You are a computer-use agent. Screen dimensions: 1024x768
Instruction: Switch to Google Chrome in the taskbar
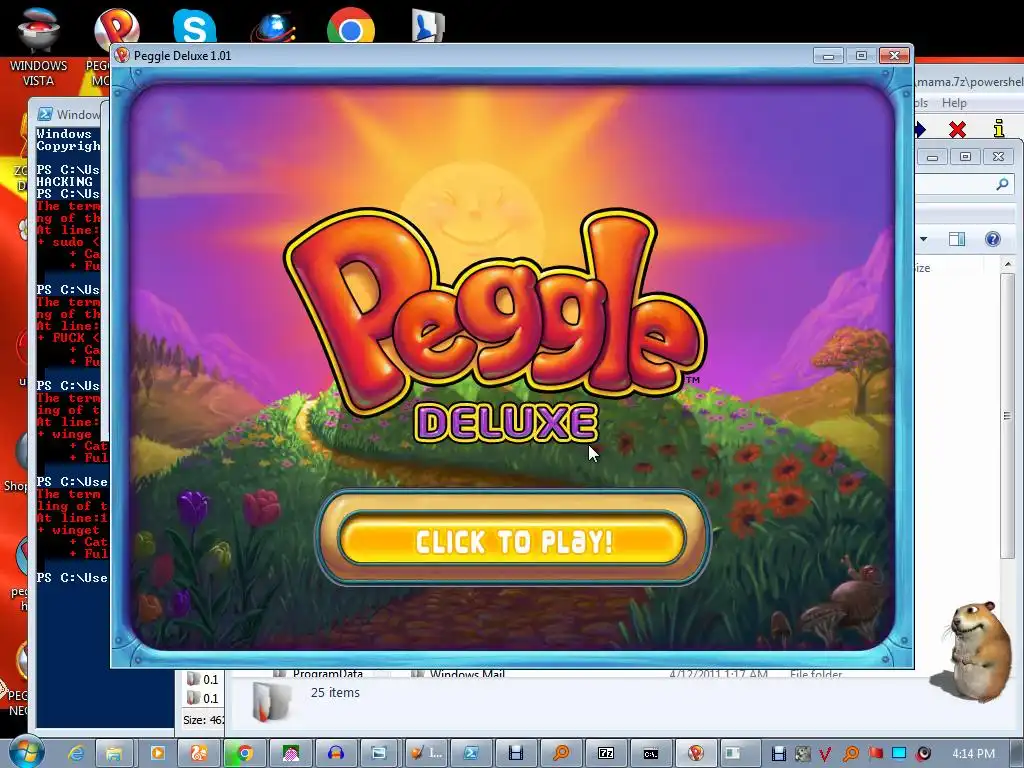(x=245, y=753)
